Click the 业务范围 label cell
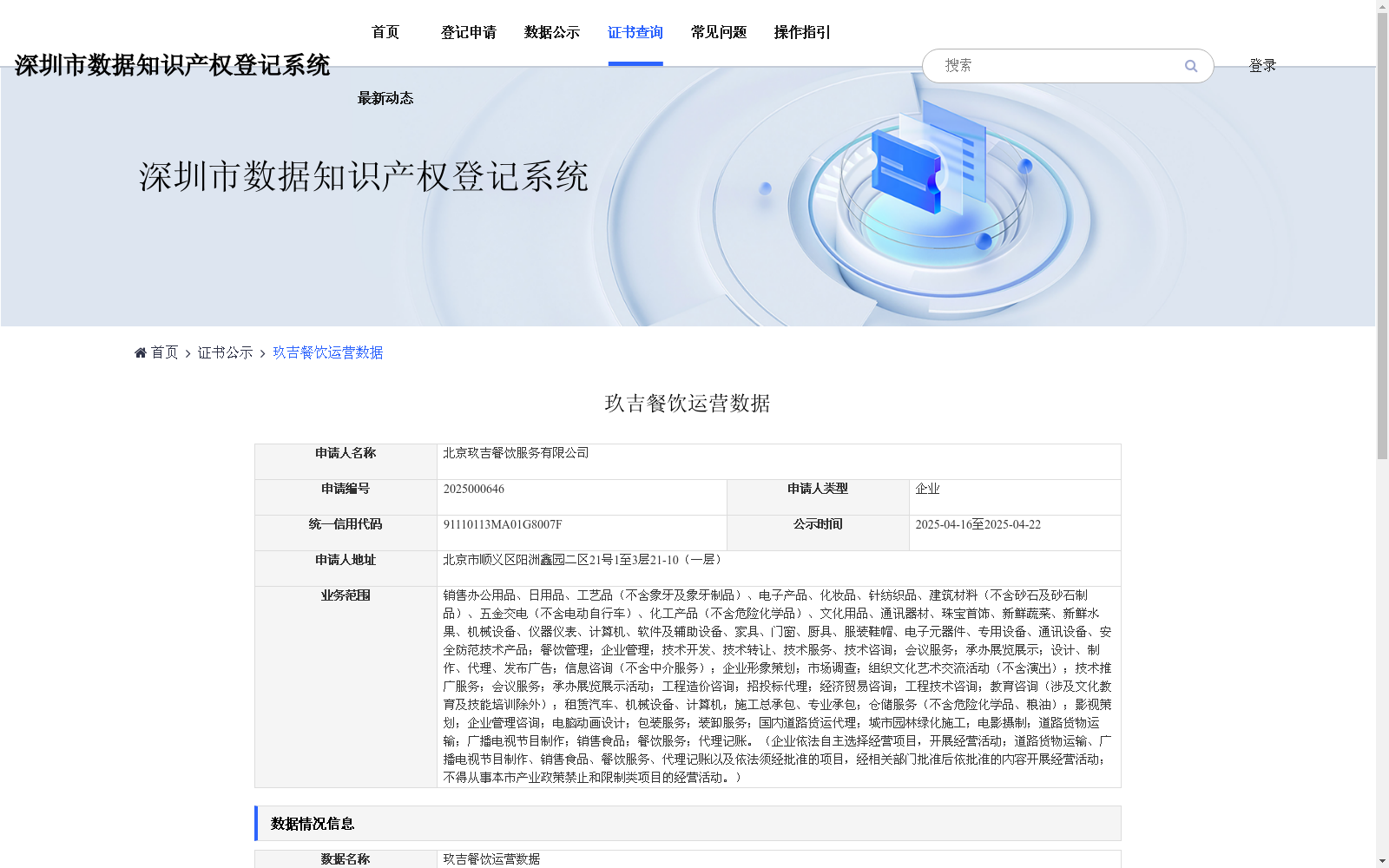Image resolution: width=1389 pixels, height=868 pixels. pos(346,687)
